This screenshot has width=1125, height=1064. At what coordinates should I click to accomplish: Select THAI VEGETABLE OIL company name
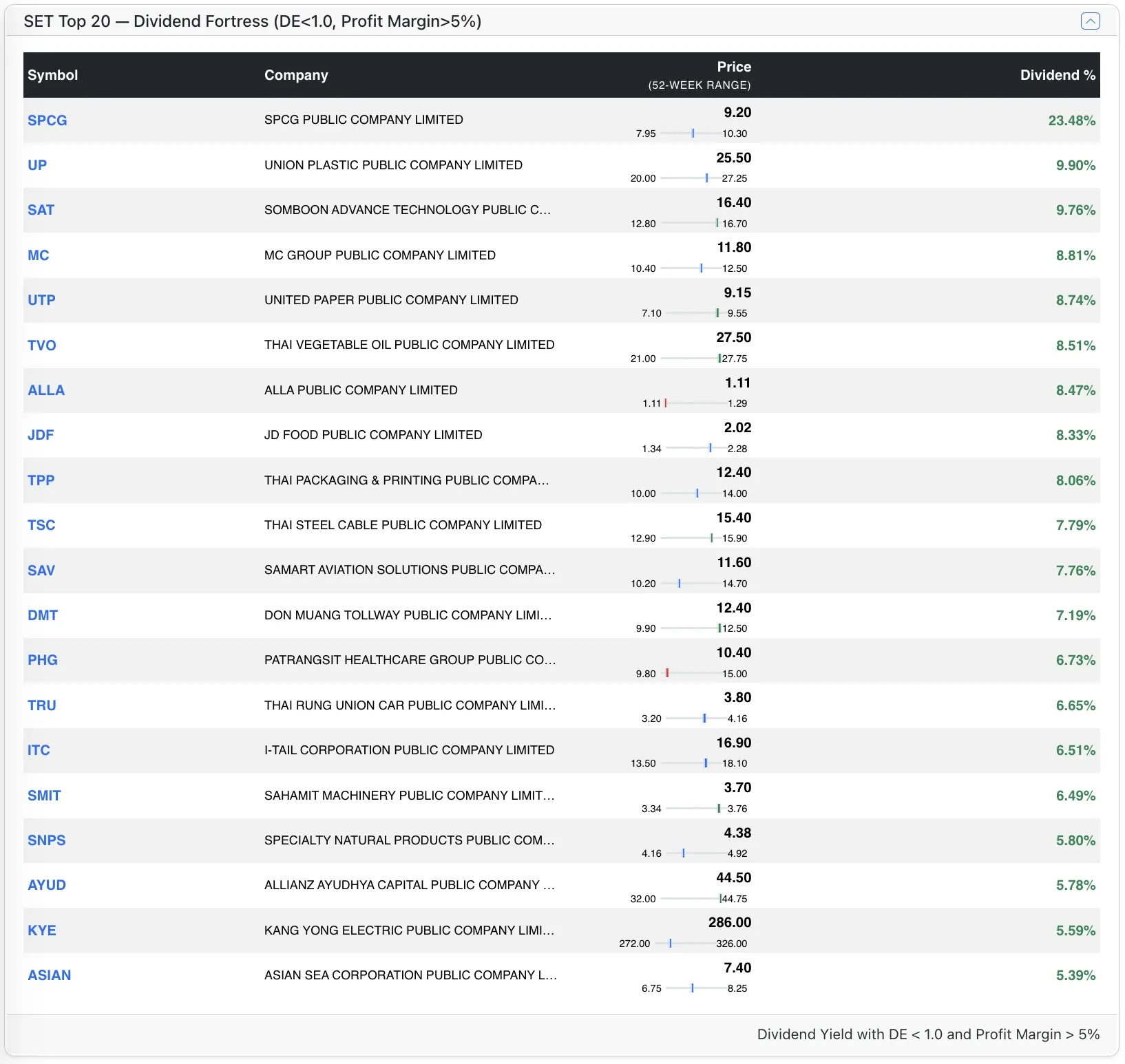(409, 345)
